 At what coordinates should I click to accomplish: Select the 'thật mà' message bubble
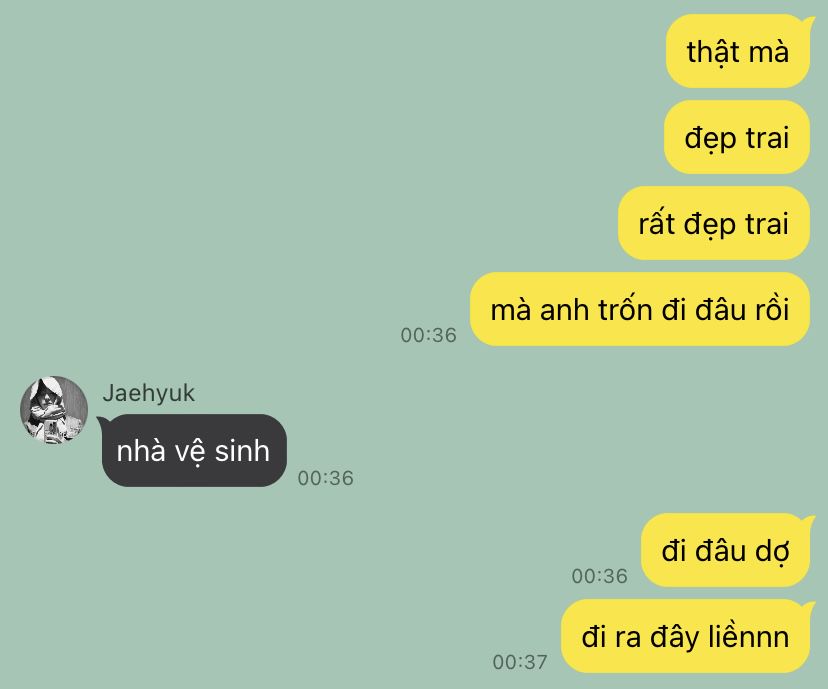738,51
